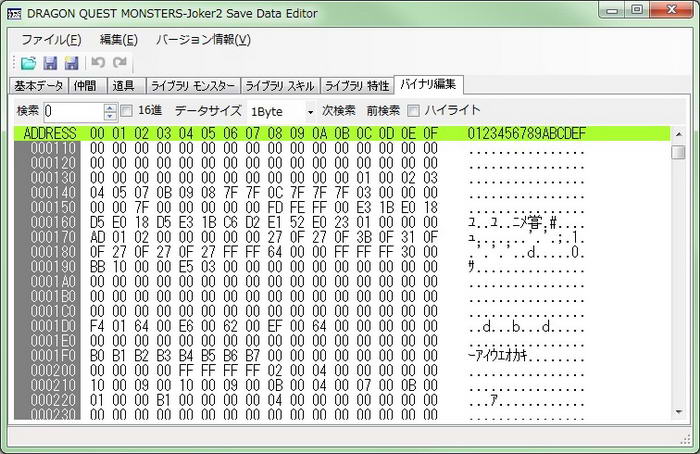Open the ファイル(F) menu
Image resolution: width=700 pixels, height=454 pixels.
click(x=51, y=40)
